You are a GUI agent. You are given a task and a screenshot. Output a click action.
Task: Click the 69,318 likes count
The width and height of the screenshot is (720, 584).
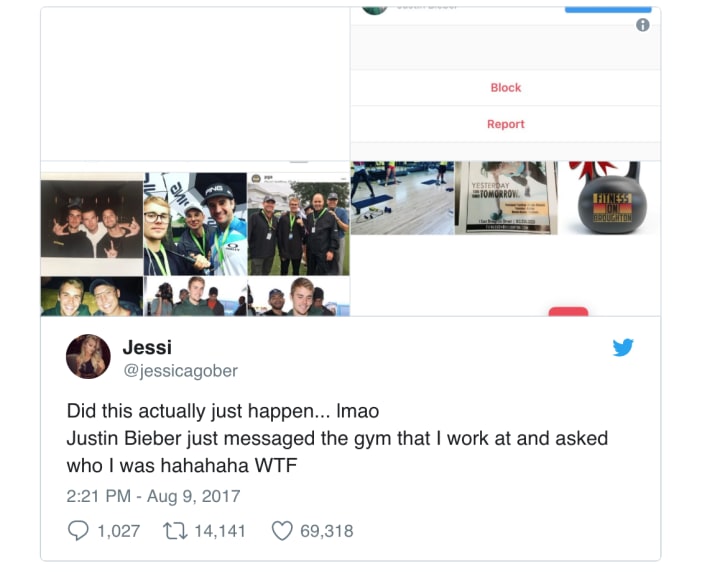(327, 531)
